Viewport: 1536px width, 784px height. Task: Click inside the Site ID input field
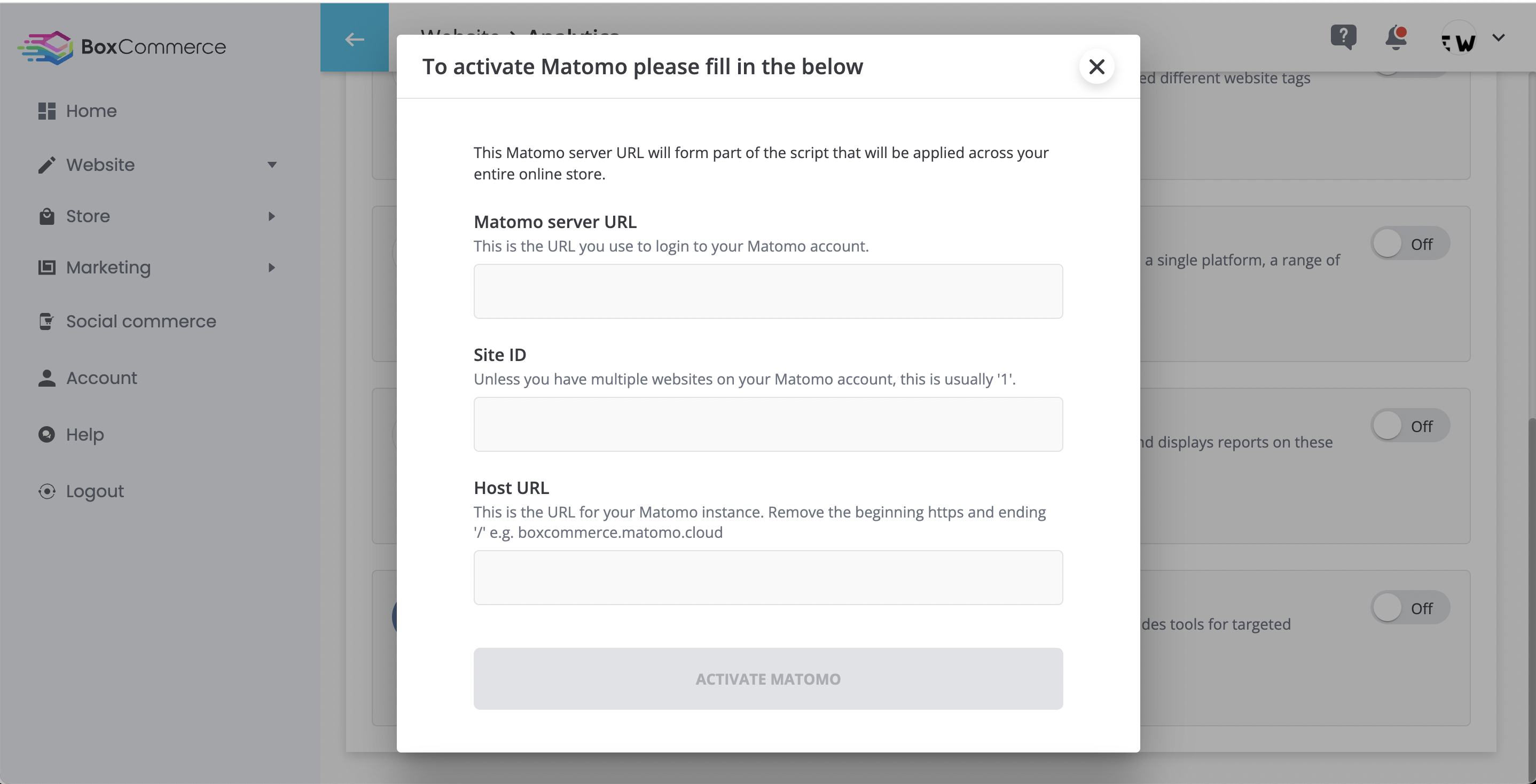(768, 424)
